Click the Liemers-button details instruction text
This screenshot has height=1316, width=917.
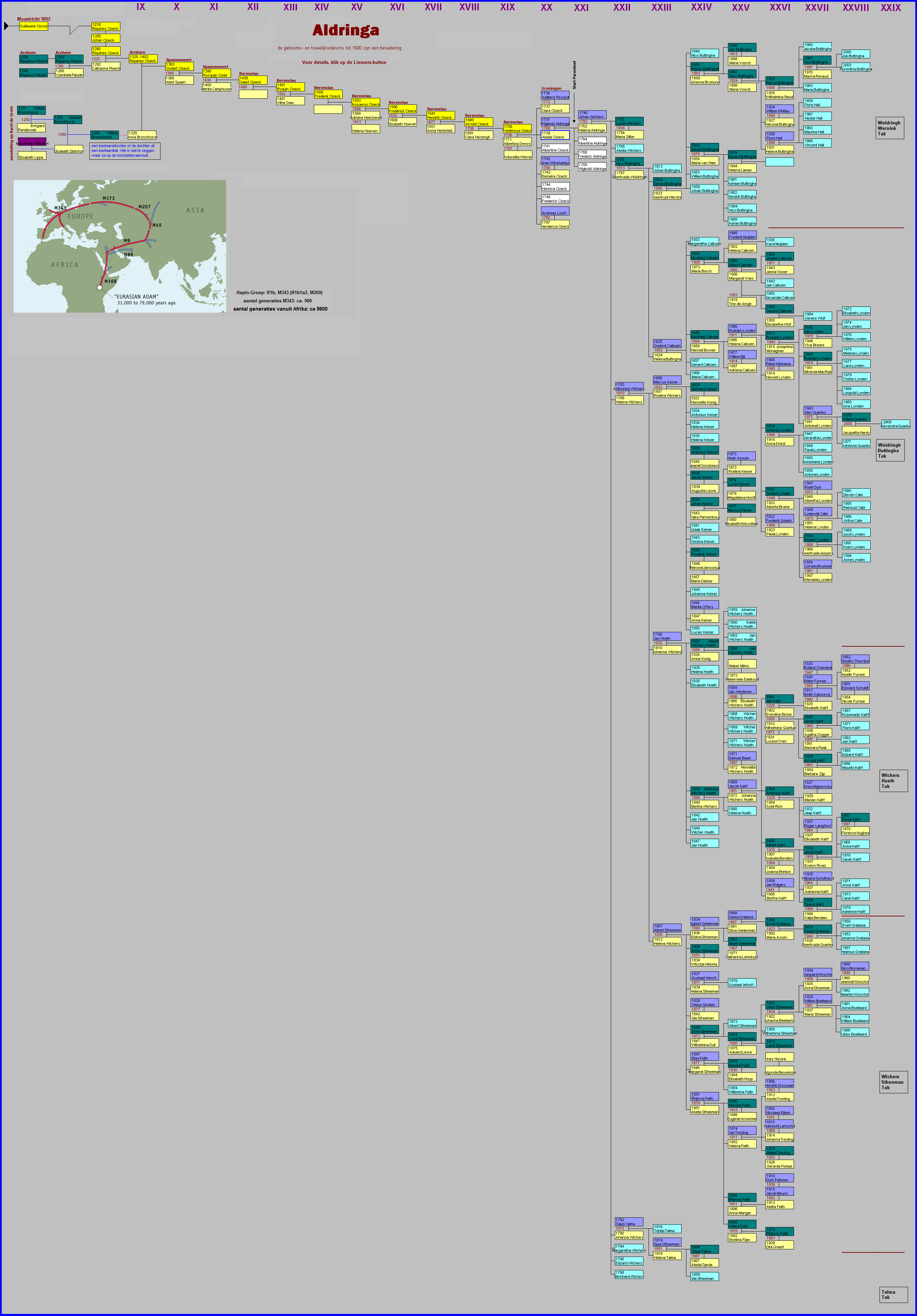[x=344, y=63]
